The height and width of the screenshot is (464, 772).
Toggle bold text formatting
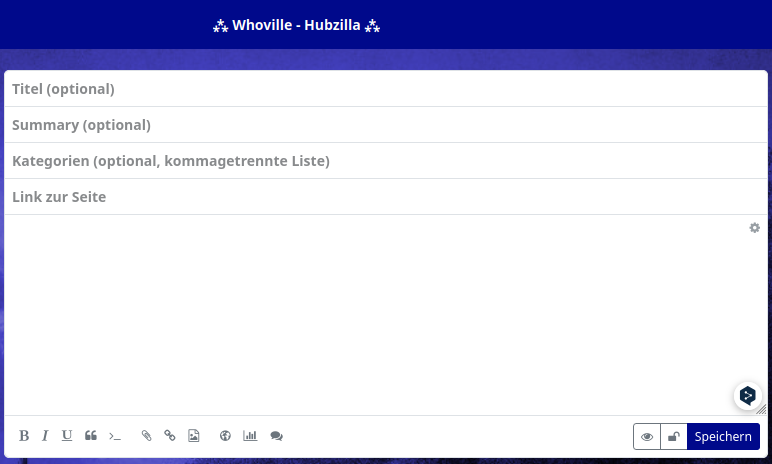(24, 436)
